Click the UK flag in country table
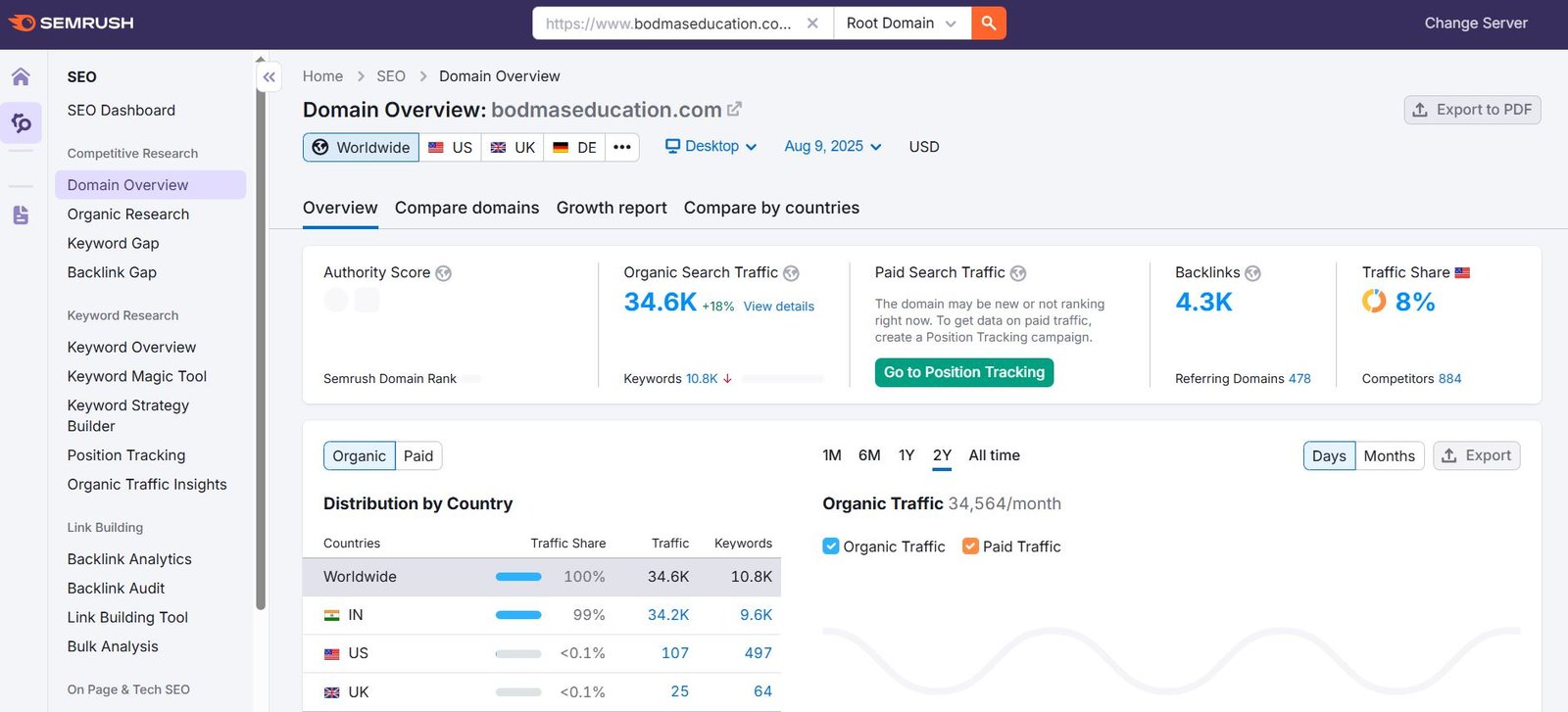 click(x=332, y=692)
